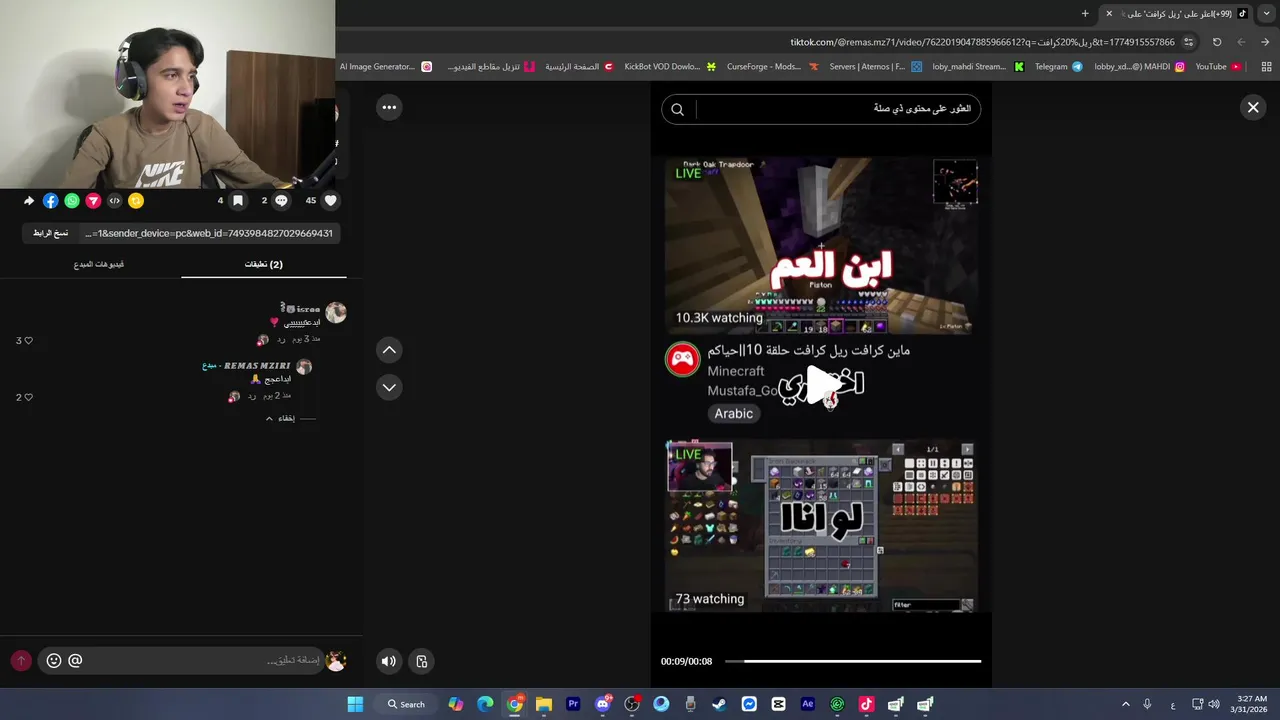Open israa's profile avatar
Screen dimensions: 1280x720
336,313
